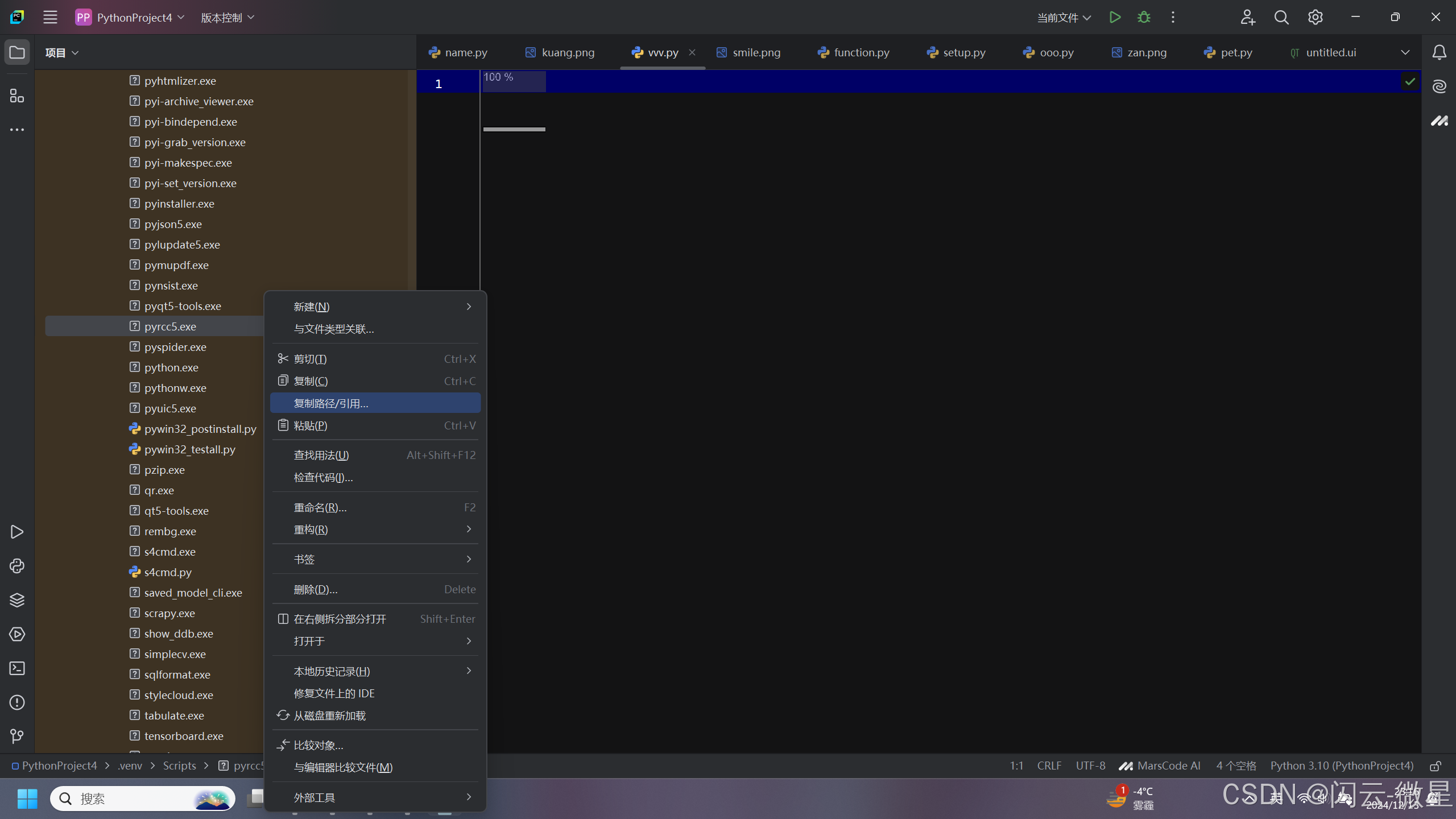
Task: Click the green inspection checkmark widget
Action: tap(1410, 82)
